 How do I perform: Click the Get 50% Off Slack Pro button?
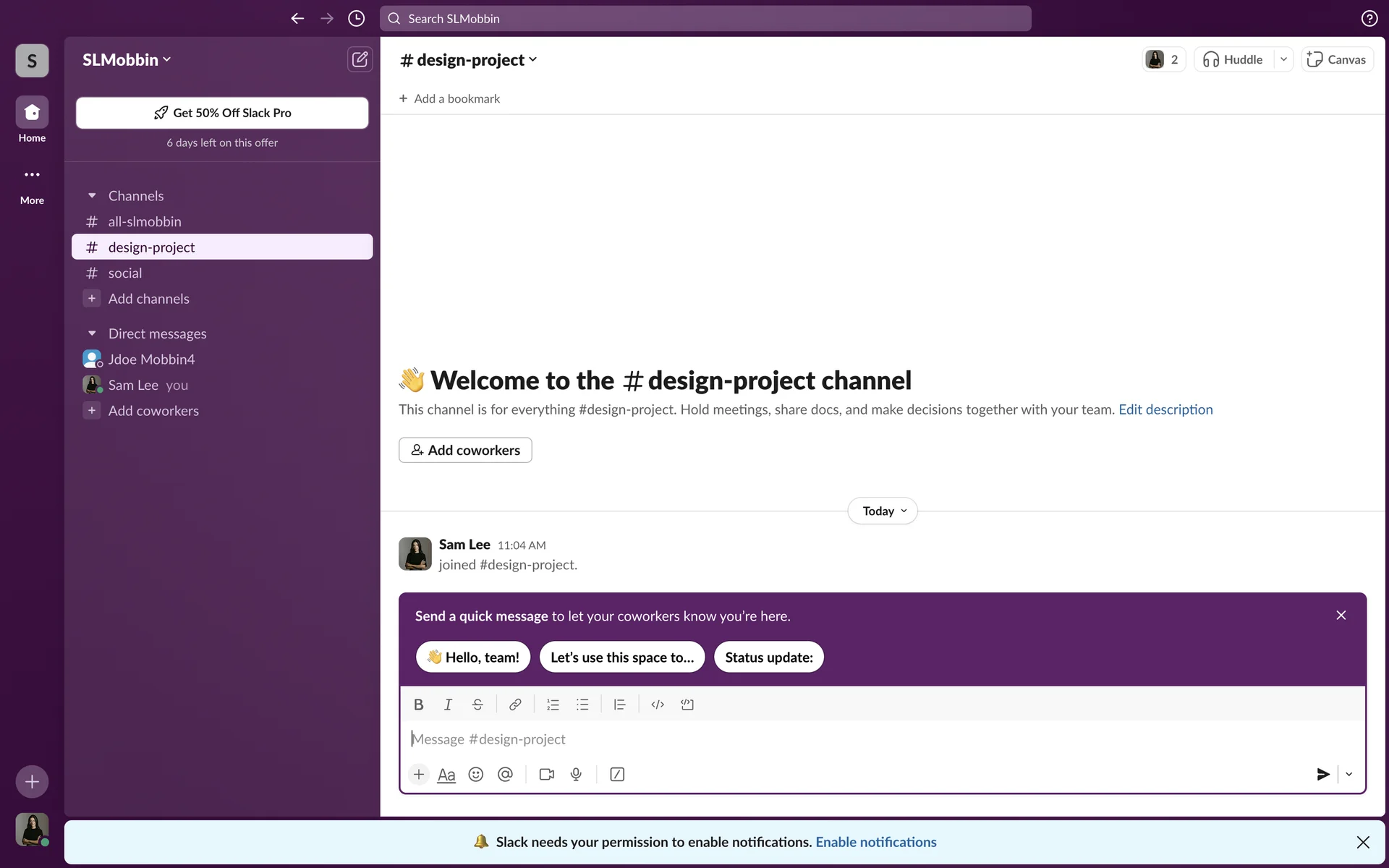click(x=222, y=113)
